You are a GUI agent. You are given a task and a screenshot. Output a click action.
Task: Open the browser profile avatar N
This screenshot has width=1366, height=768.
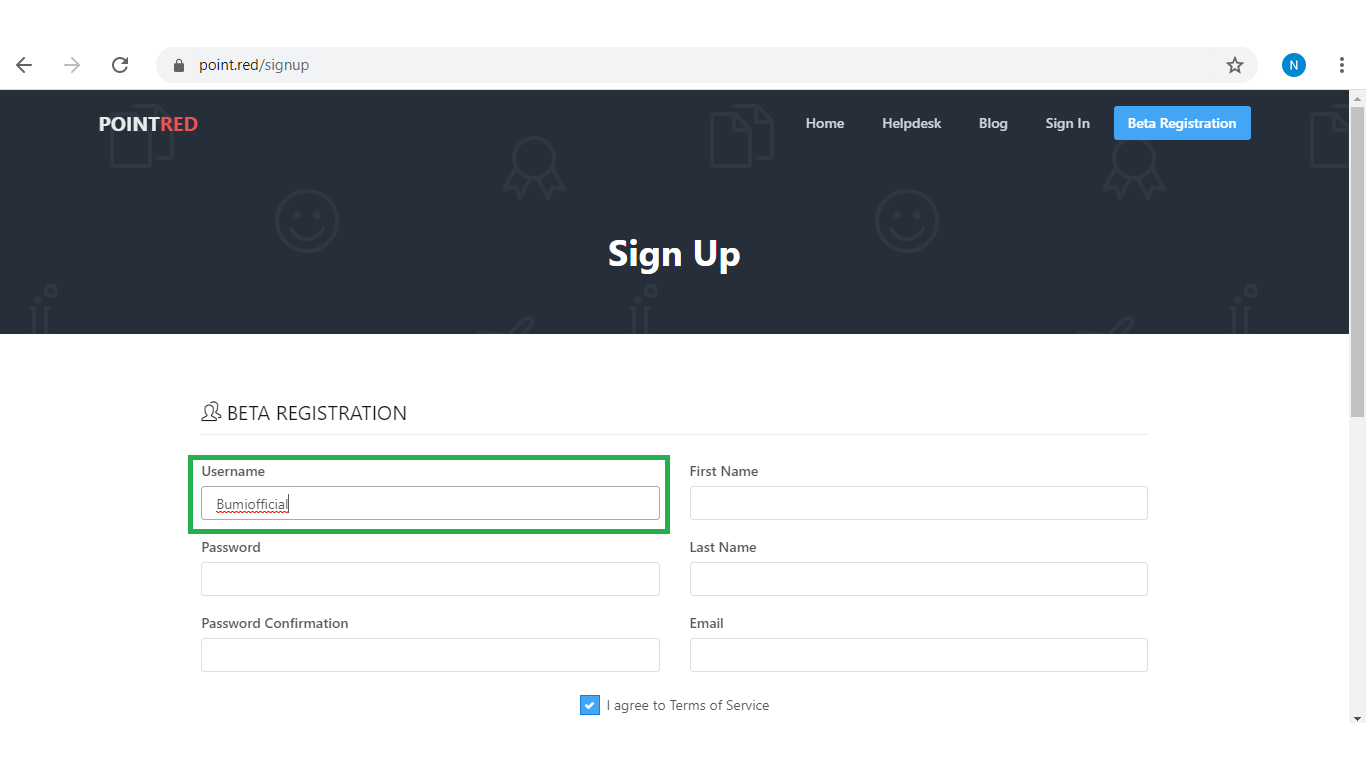coord(1293,64)
